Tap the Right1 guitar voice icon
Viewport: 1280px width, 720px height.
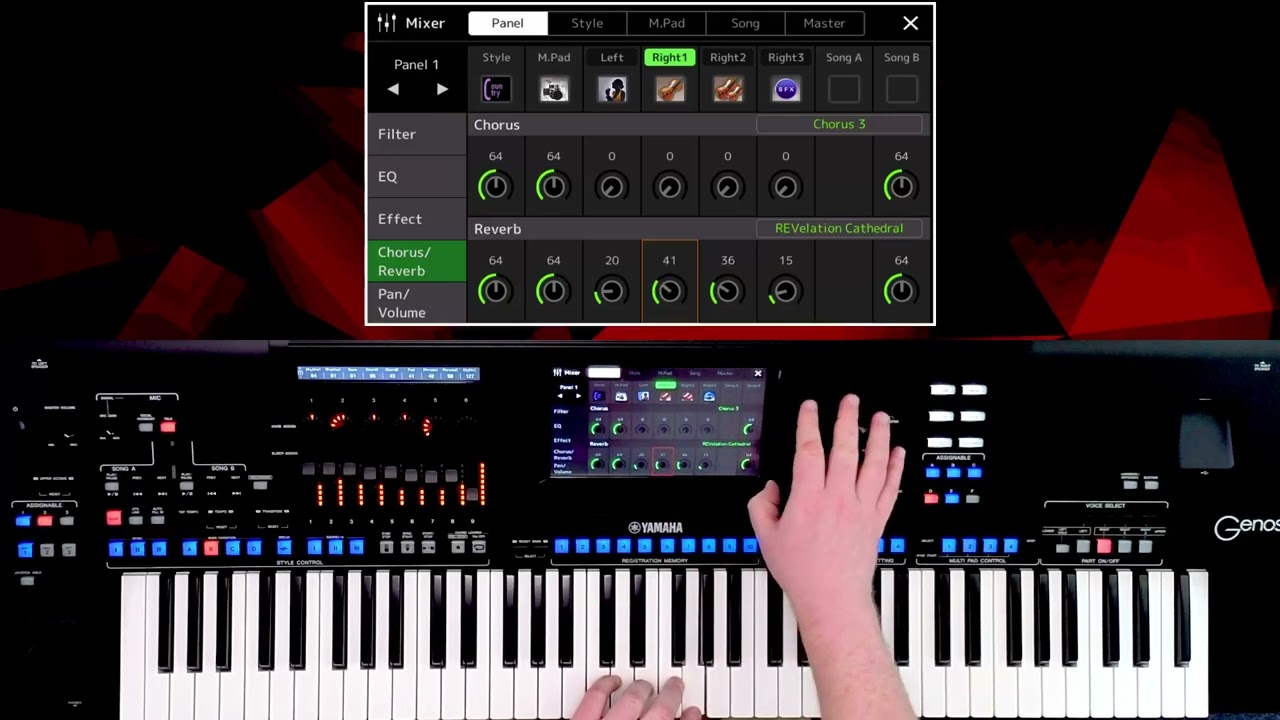tap(670, 90)
